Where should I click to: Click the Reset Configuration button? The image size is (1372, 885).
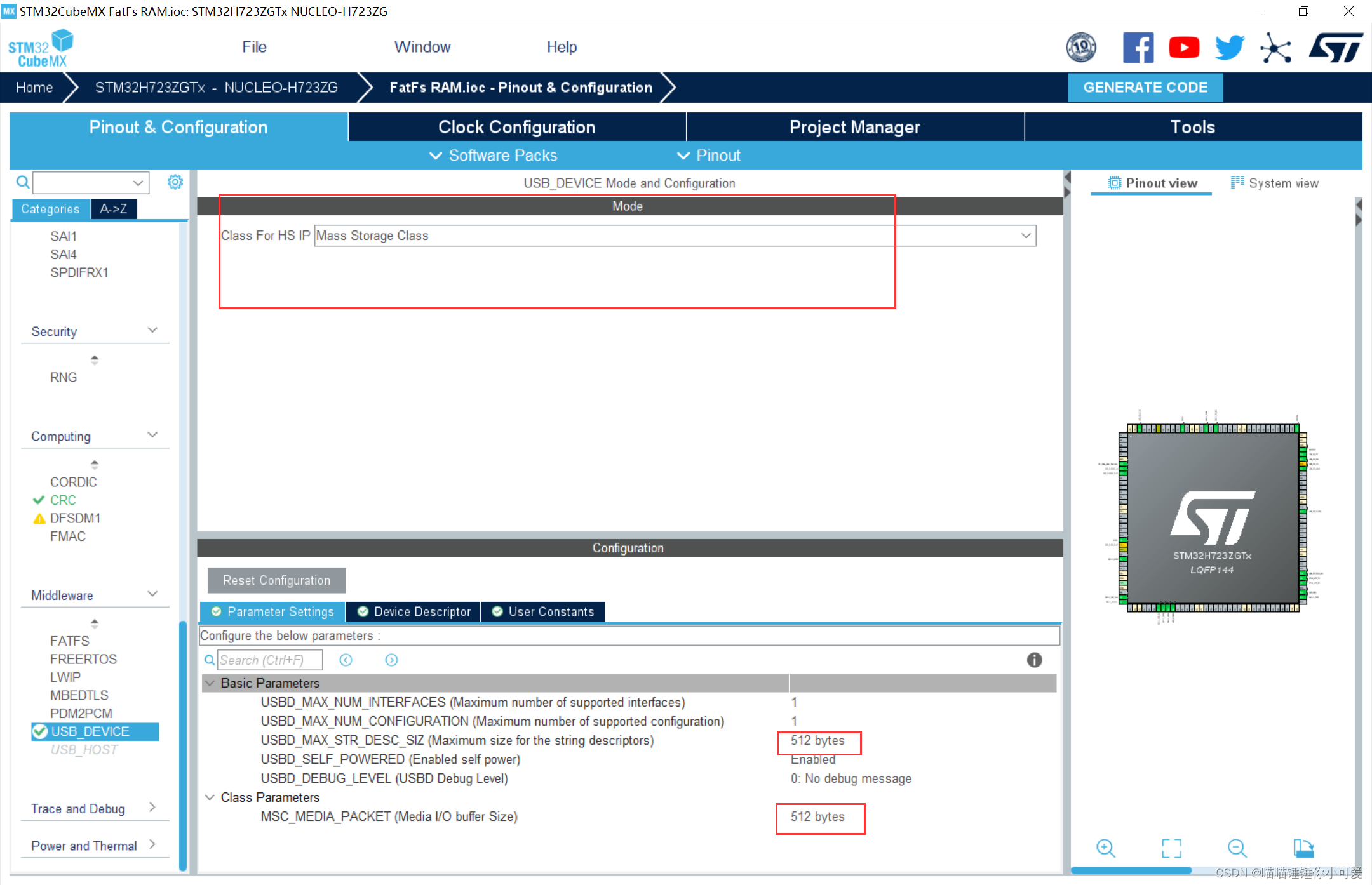[276, 580]
